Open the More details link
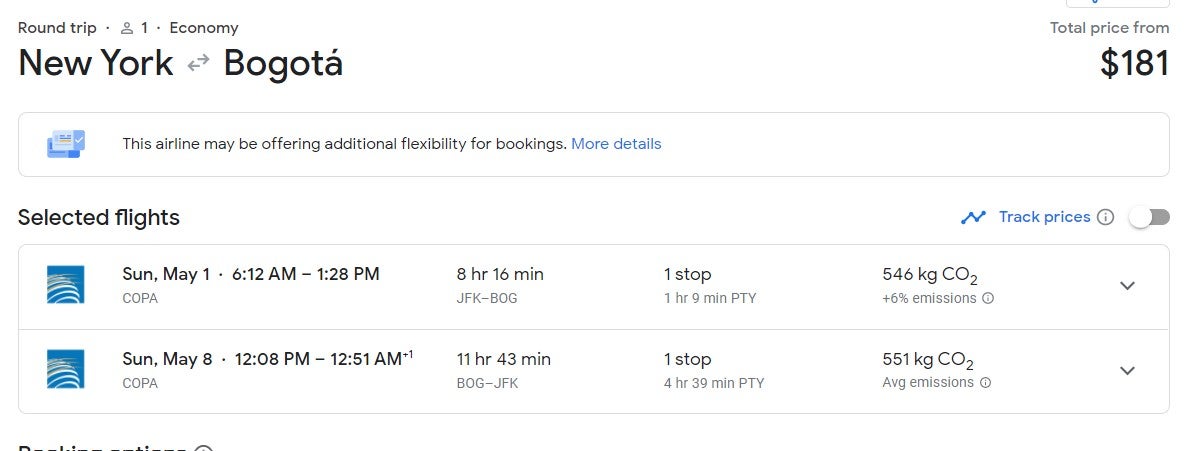 [616, 143]
